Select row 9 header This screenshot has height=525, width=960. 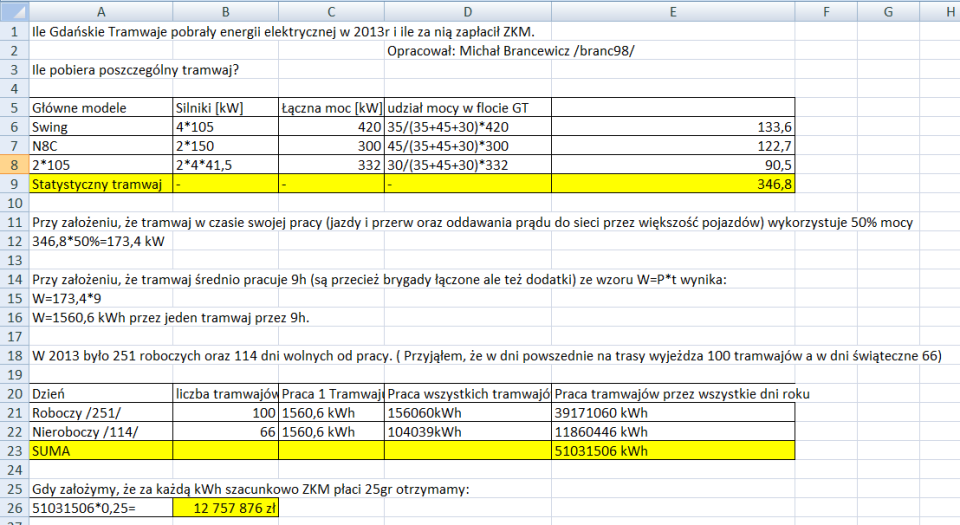pos(14,184)
